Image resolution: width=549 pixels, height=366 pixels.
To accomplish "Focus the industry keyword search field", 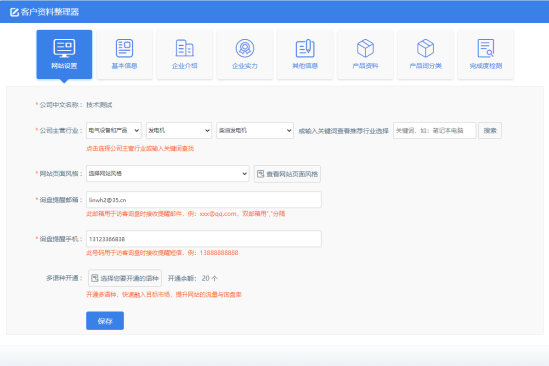I will click(435, 130).
